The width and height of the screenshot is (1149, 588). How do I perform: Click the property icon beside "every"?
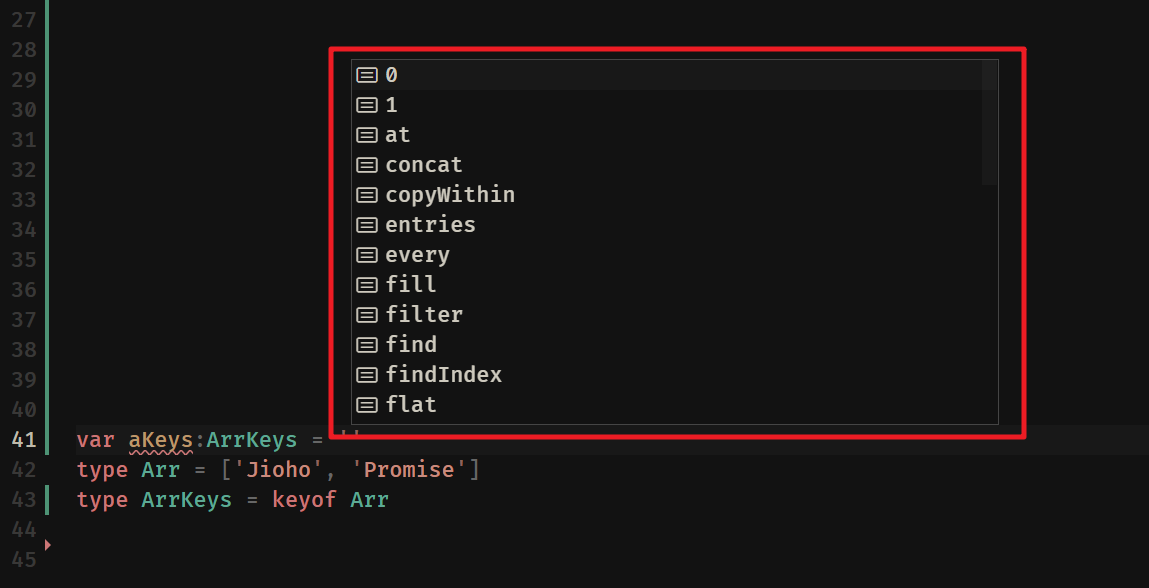point(367,255)
